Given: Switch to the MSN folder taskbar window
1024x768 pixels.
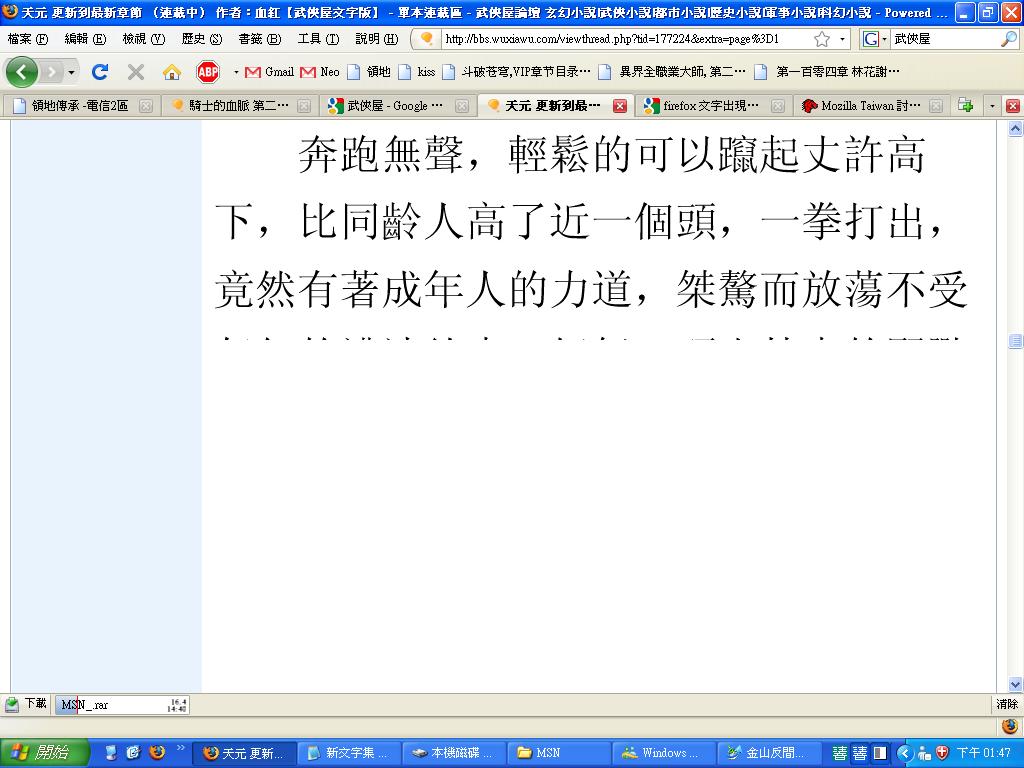Looking at the screenshot, I should (558, 753).
